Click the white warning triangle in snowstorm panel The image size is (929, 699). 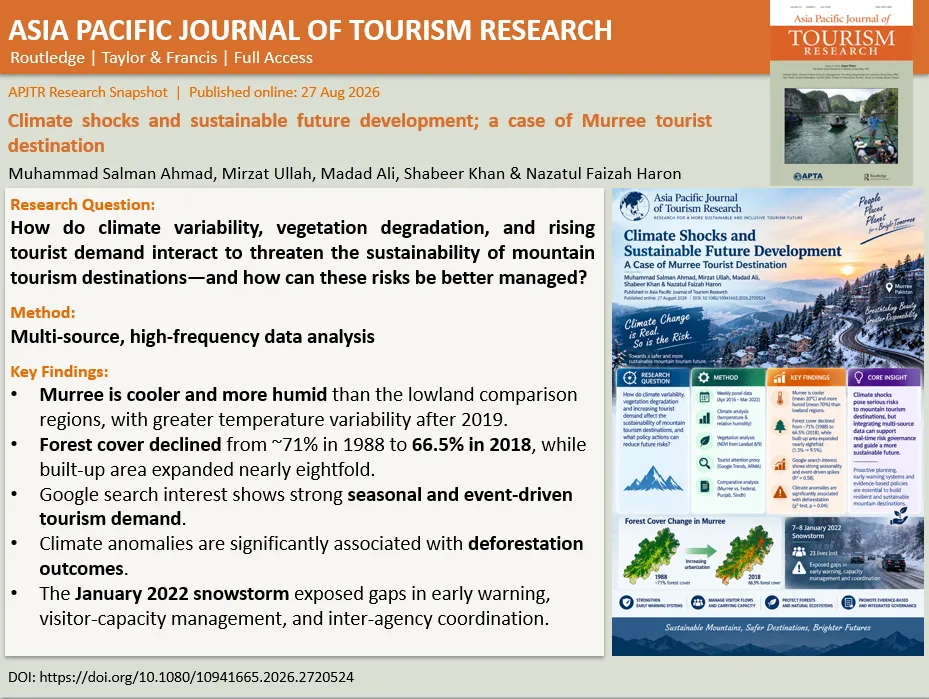[x=799, y=568]
